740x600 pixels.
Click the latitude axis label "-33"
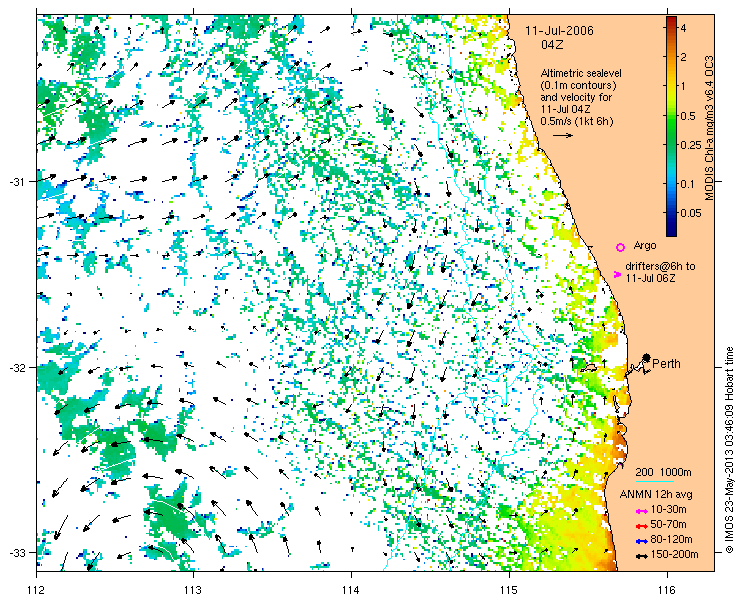pyautogui.click(x=18, y=552)
